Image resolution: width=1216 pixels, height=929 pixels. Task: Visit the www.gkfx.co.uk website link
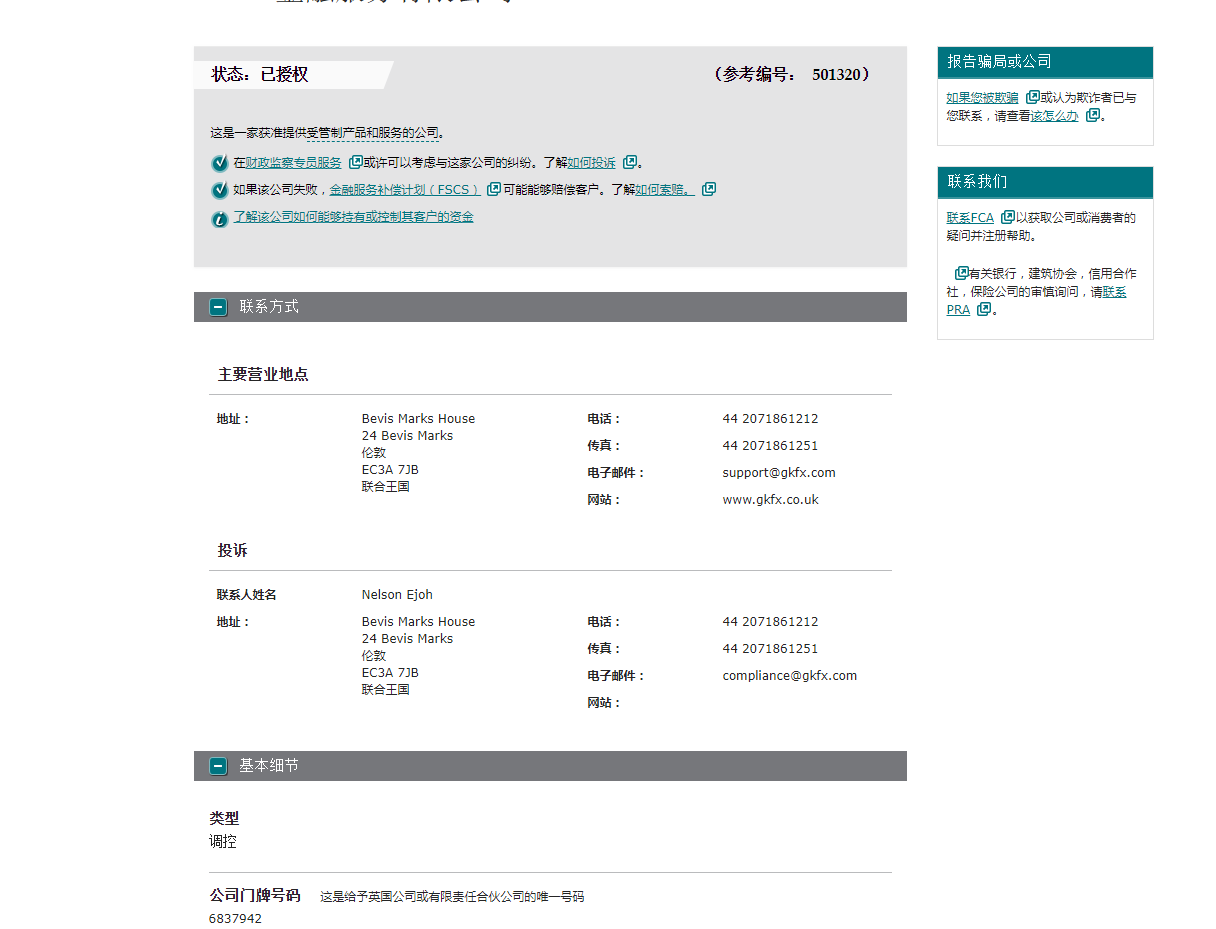point(770,499)
